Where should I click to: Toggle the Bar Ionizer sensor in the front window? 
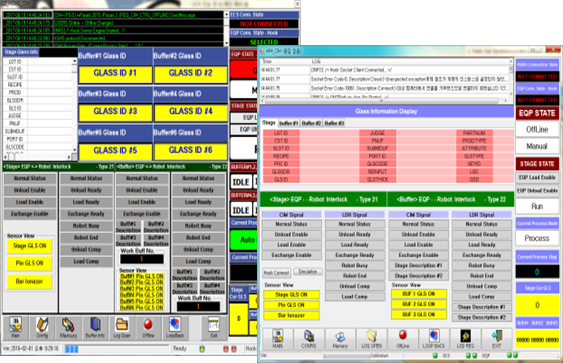tap(291, 315)
